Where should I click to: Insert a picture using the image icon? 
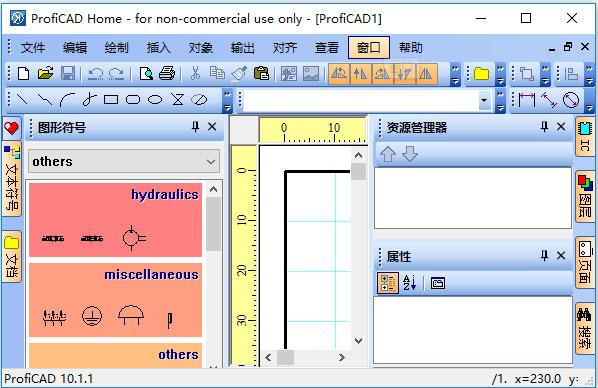tap(311, 74)
